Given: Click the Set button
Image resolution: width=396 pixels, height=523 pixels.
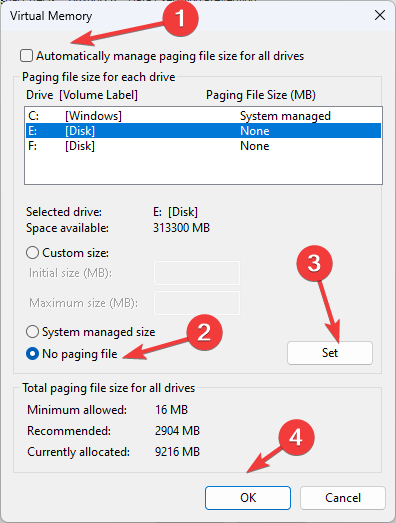Looking at the screenshot, I should click(x=330, y=353).
